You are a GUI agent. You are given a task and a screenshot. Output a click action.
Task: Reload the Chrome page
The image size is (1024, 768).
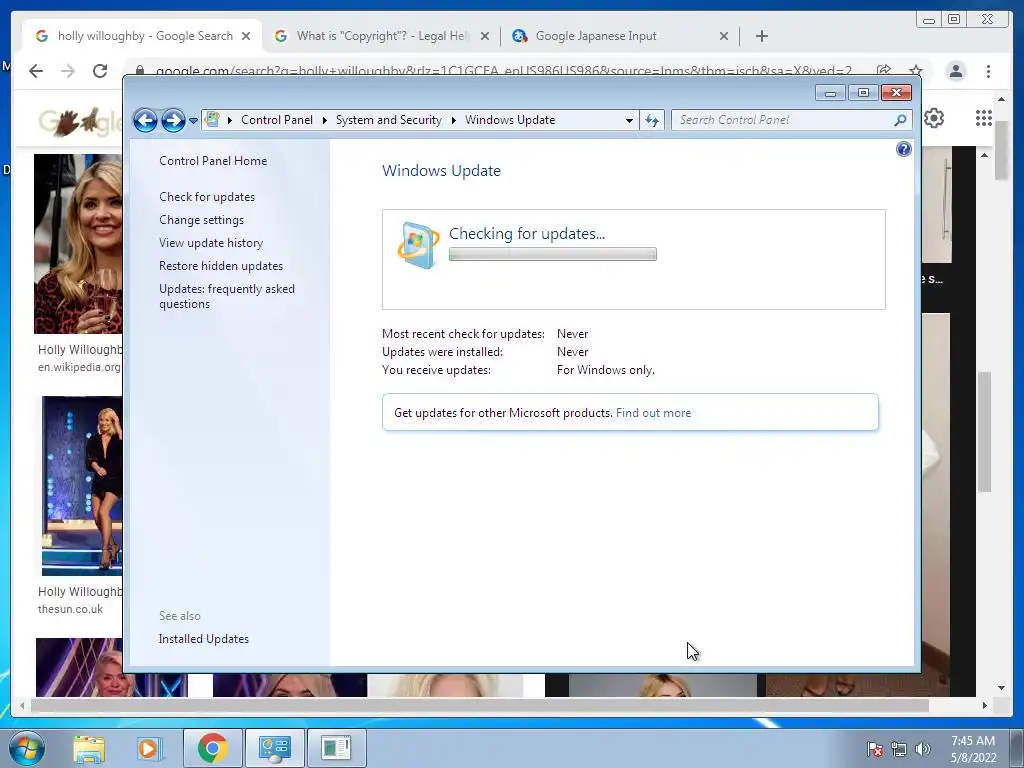[99, 71]
